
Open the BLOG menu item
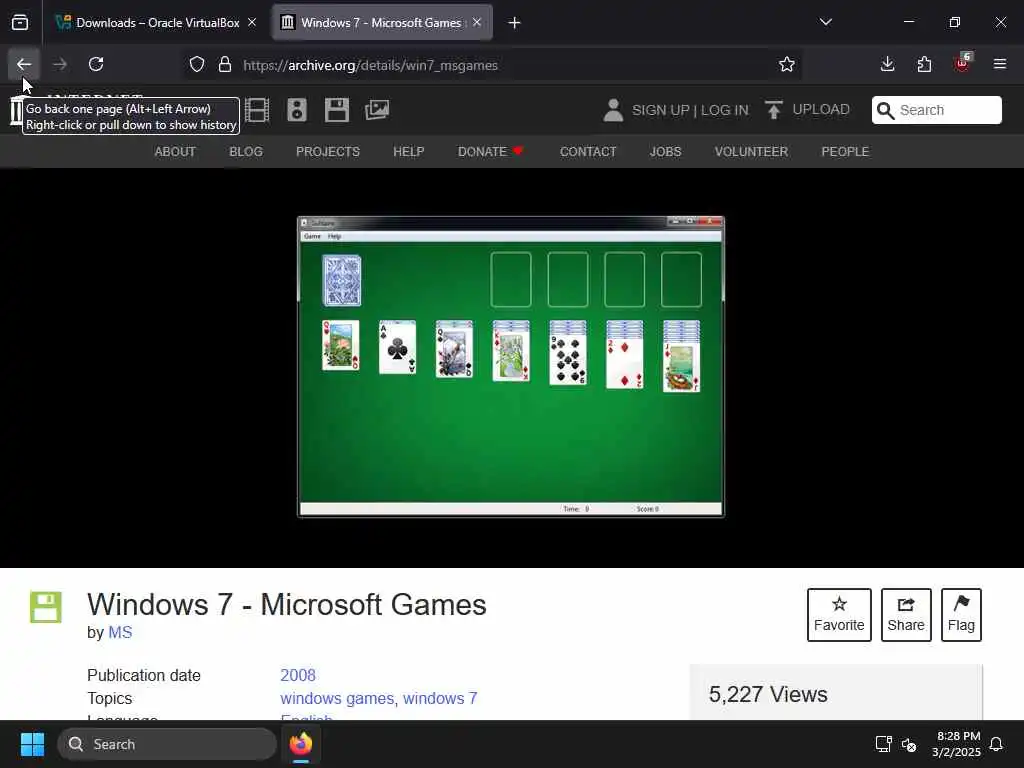pos(246,152)
